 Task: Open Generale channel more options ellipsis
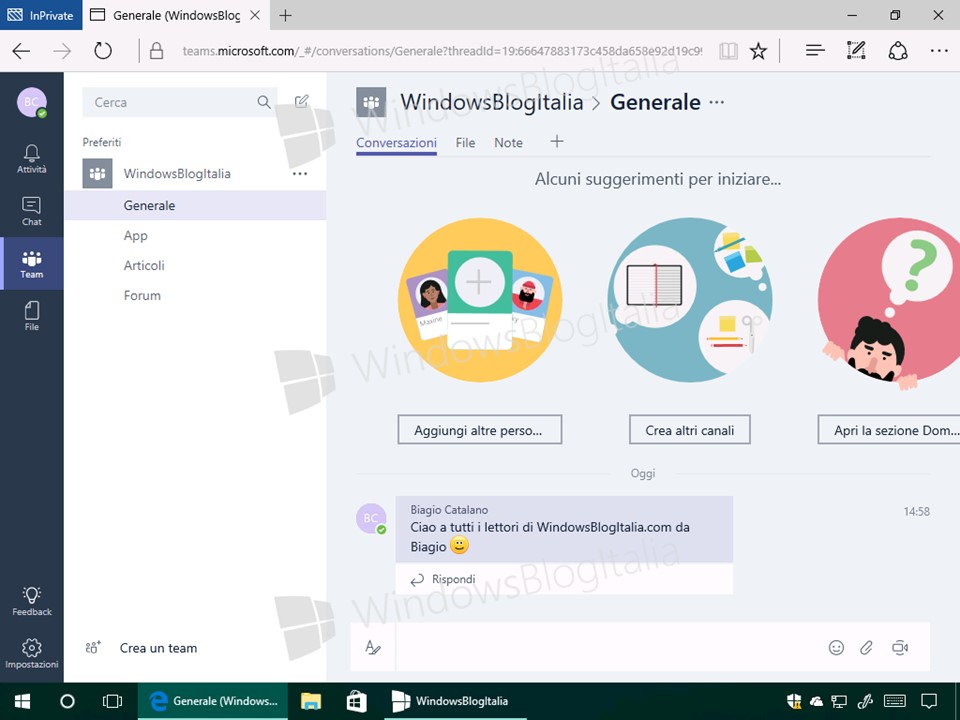(x=716, y=102)
